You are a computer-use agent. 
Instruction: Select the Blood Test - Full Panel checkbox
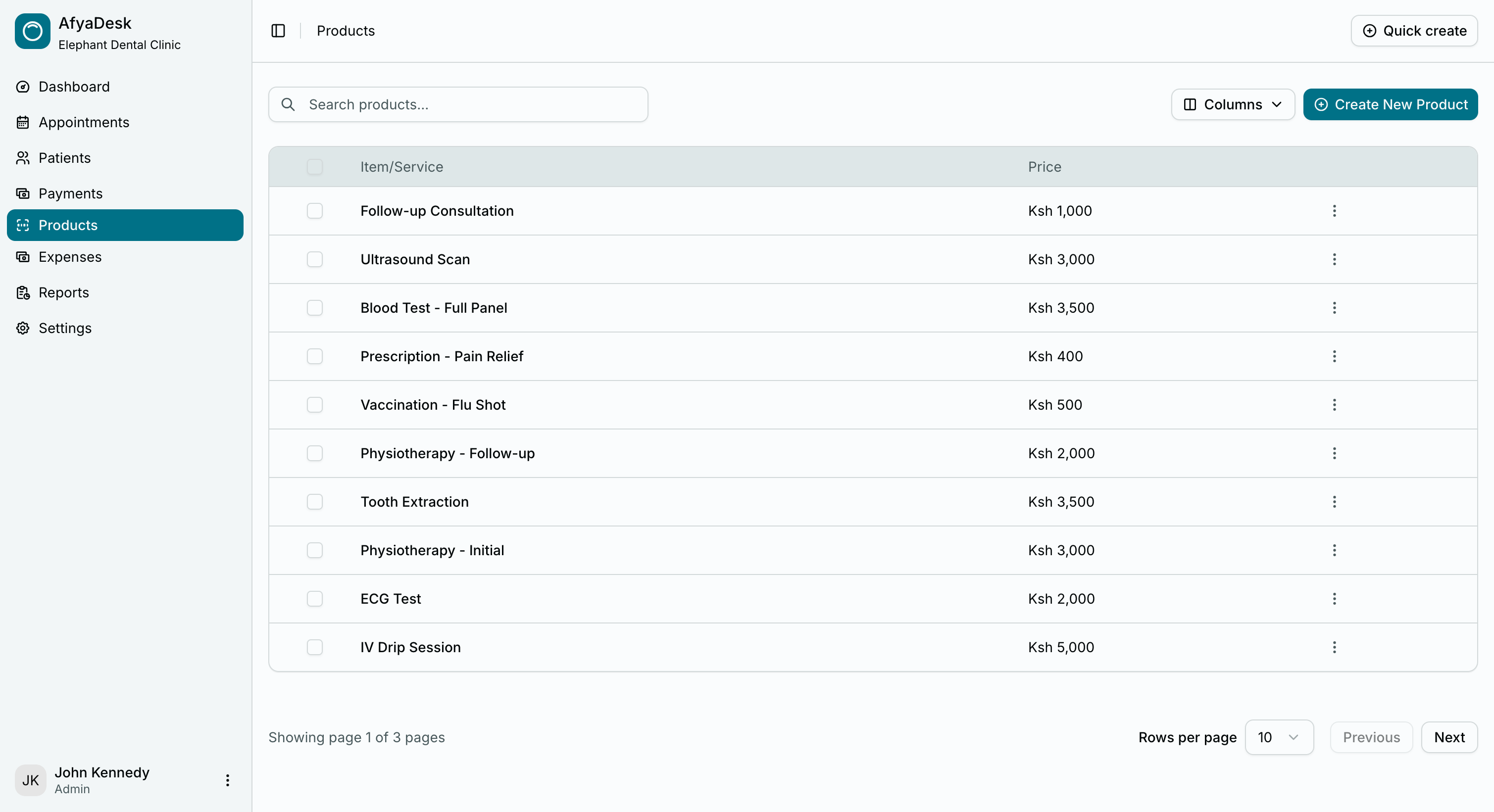point(314,308)
